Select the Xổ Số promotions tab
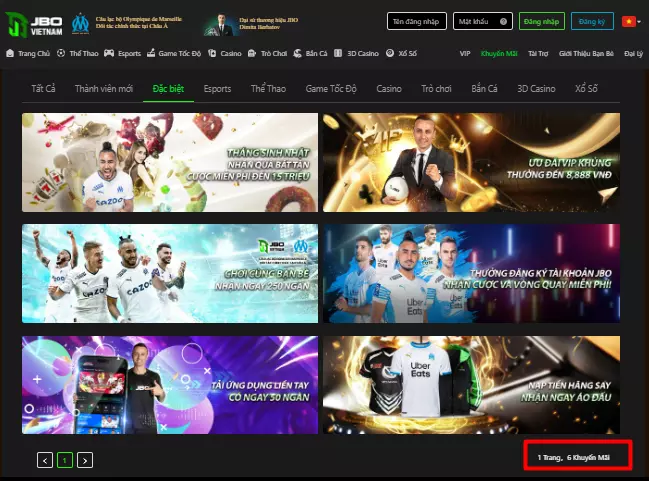649x481 pixels. coord(586,89)
